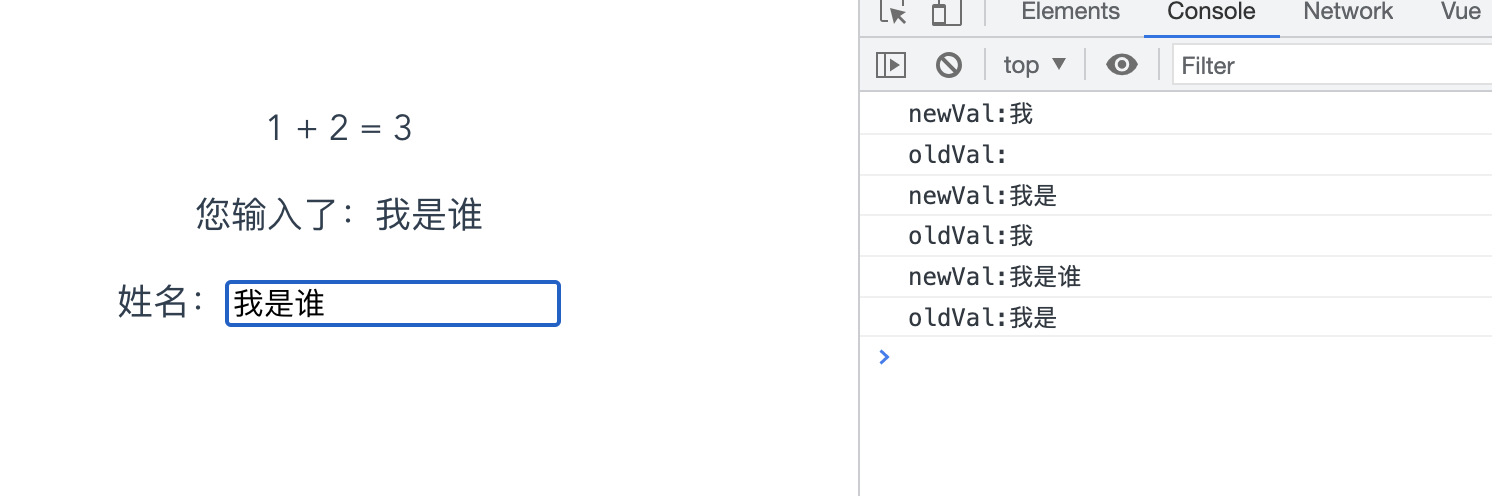Switch to the Elements tab
Image resolution: width=1492 pixels, height=496 pixels.
(1070, 12)
